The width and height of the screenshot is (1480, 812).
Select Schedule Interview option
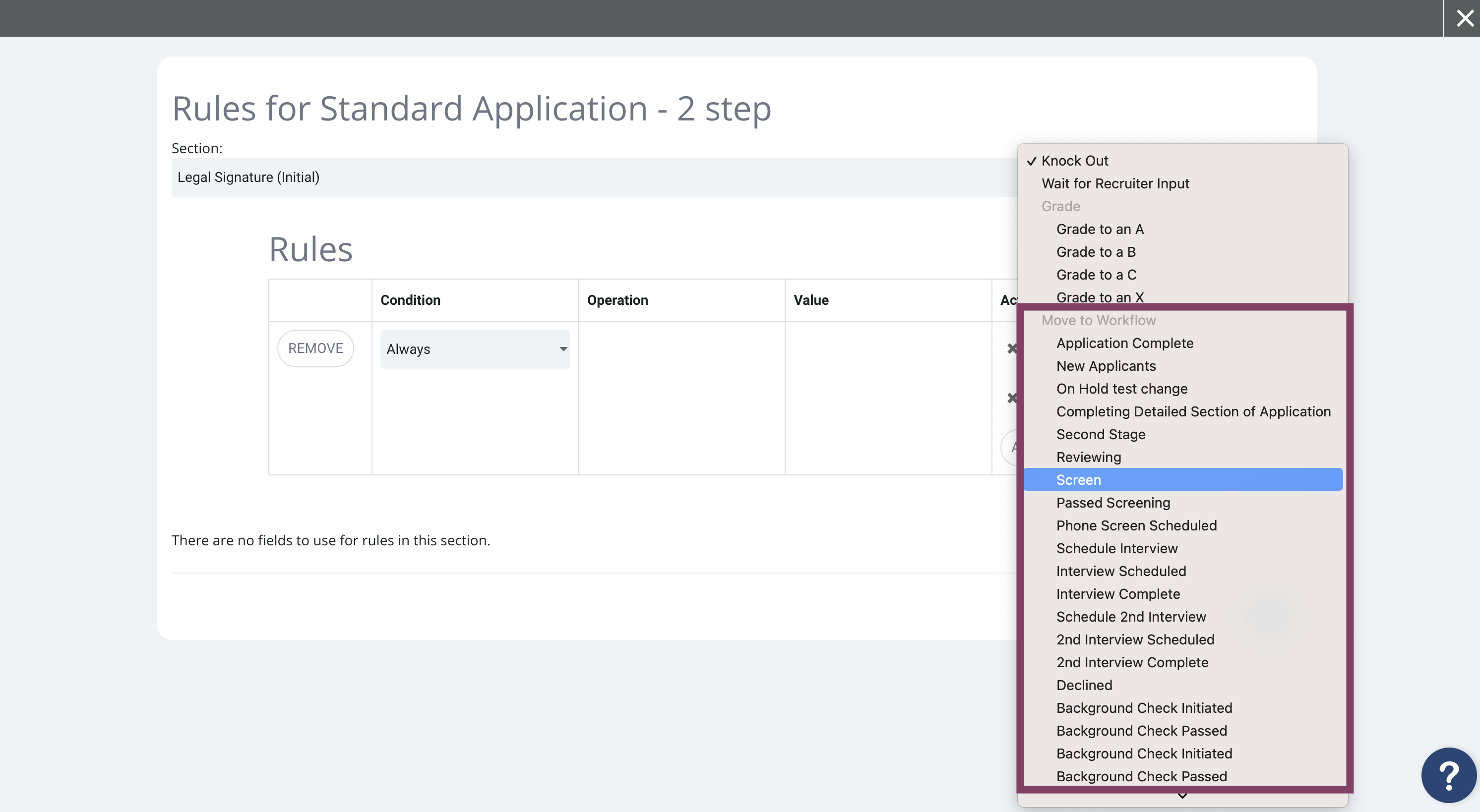click(1183, 548)
